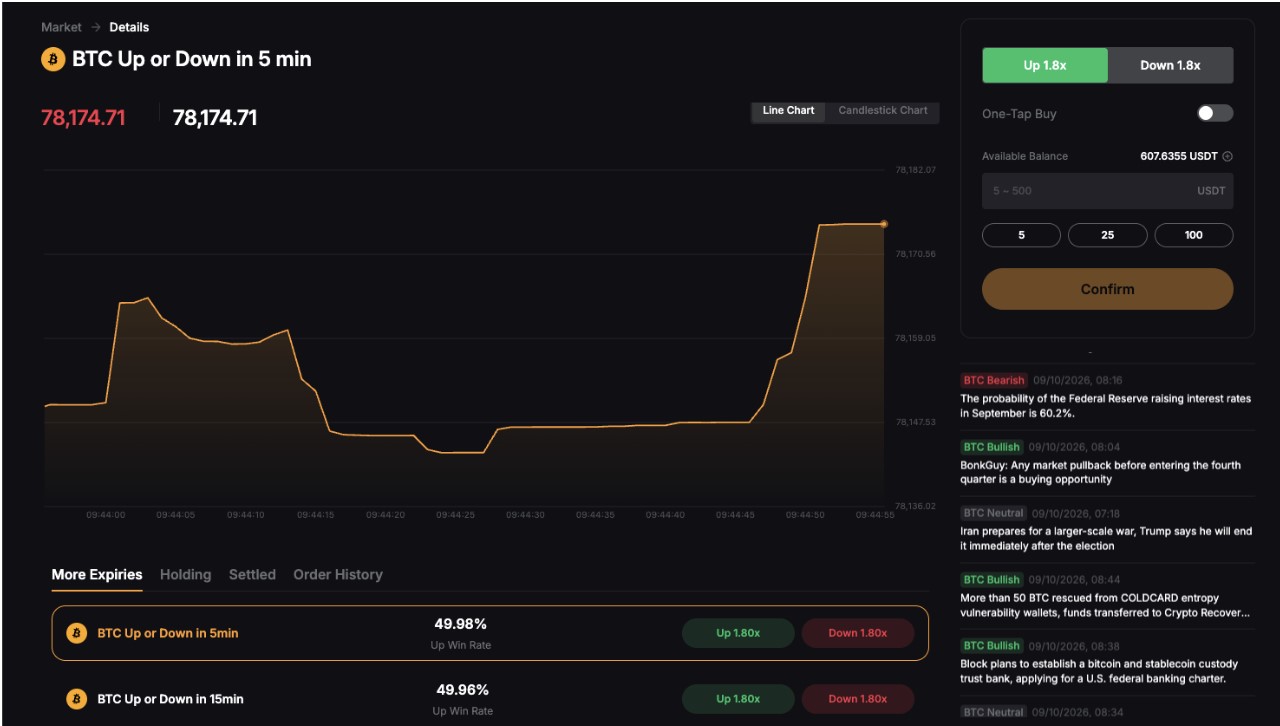Switch to Line Chart view
Screen dimensions: 1280x726
pos(789,111)
